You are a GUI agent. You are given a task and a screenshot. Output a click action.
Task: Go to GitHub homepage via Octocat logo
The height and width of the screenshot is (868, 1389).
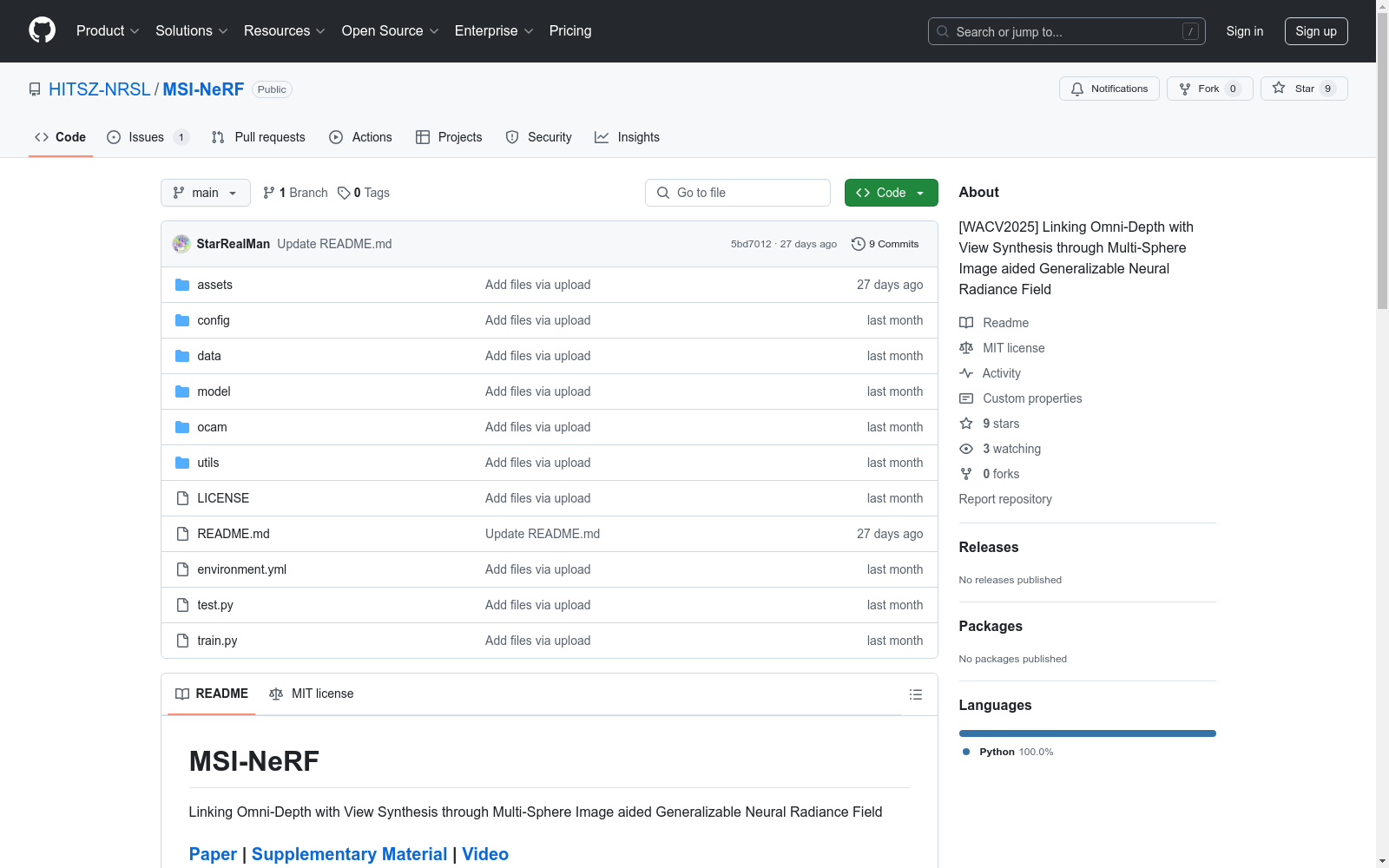click(x=42, y=30)
